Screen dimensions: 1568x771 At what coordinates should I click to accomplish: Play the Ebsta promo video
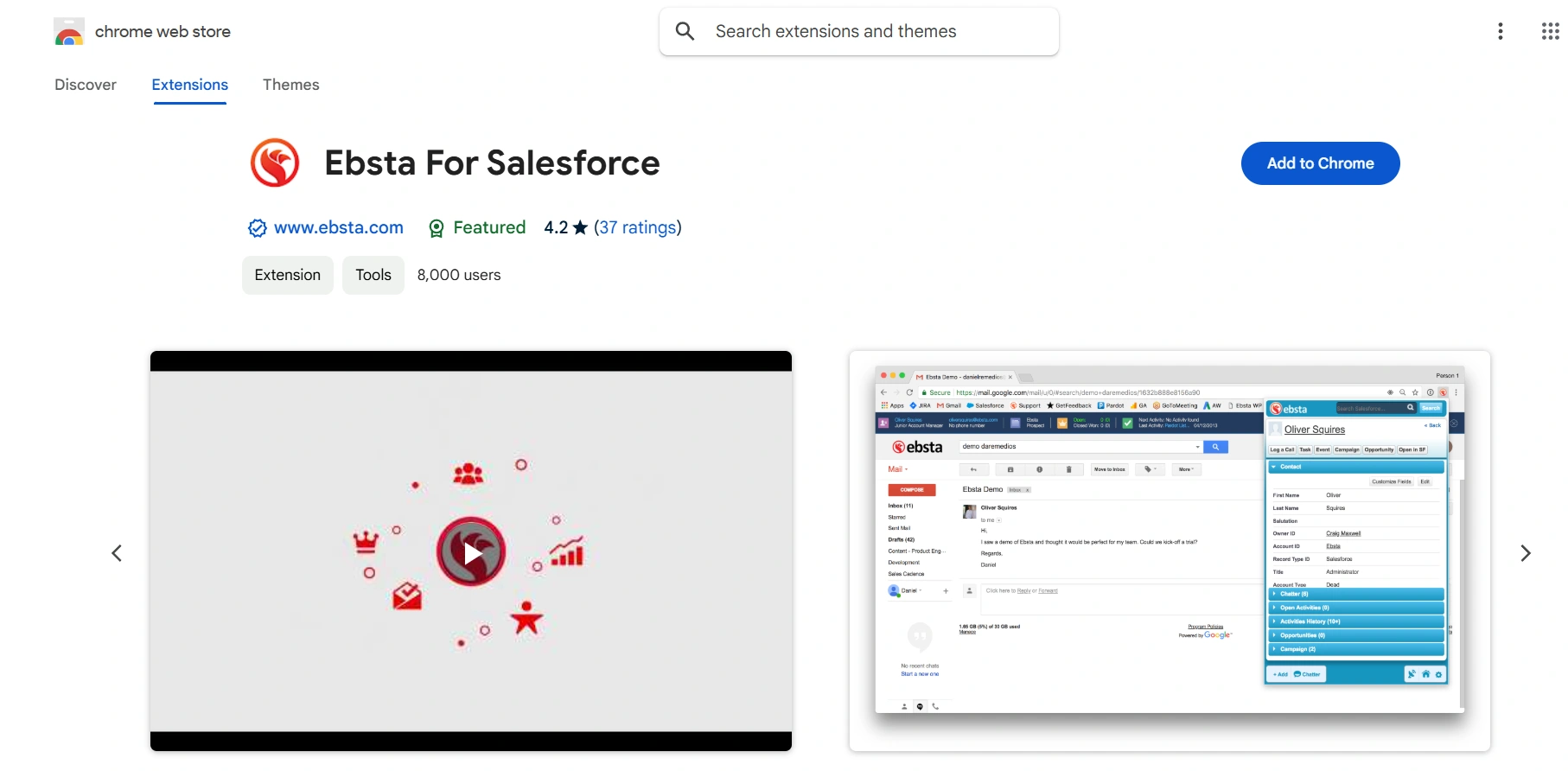(471, 551)
